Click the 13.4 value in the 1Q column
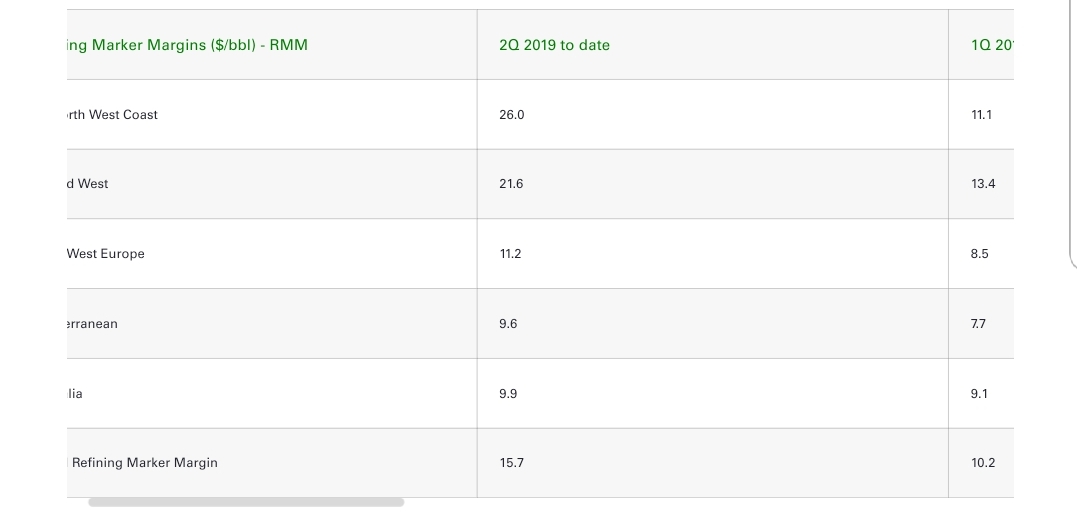The height and width of the screenshot is (525, 1077). click(x=984, y=184)
